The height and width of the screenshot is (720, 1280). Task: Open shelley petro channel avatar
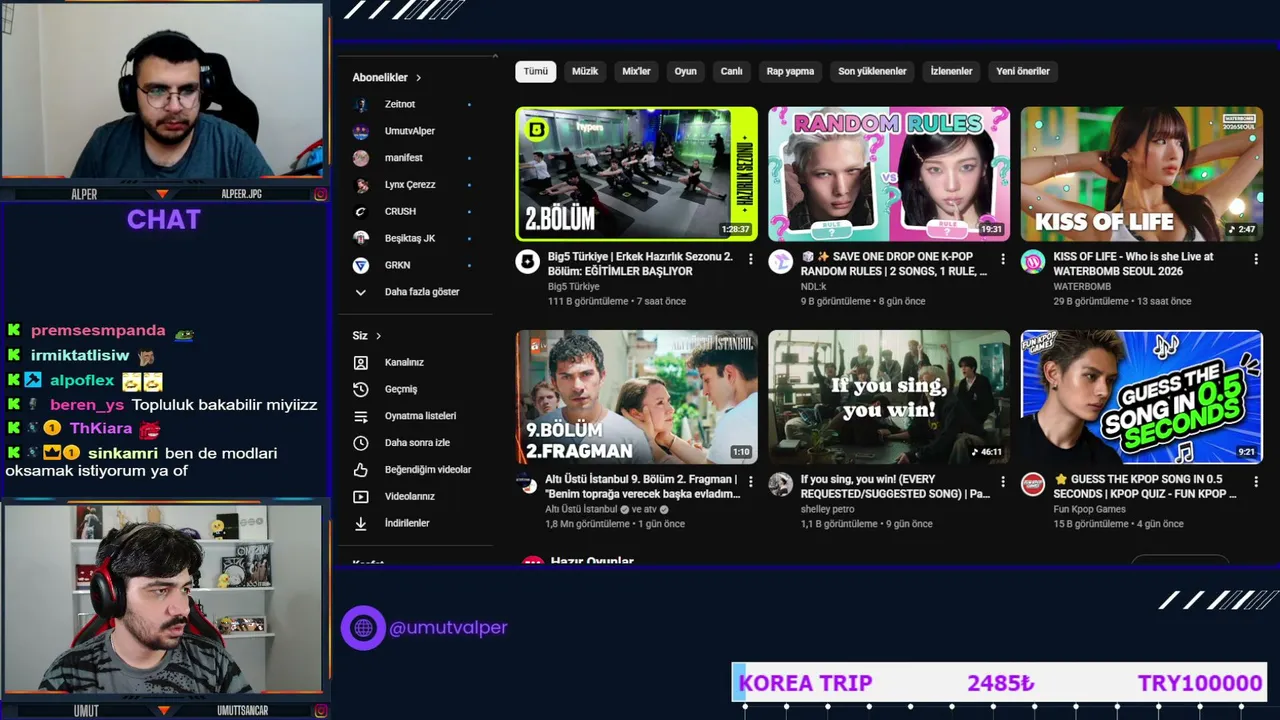point(780,485)
